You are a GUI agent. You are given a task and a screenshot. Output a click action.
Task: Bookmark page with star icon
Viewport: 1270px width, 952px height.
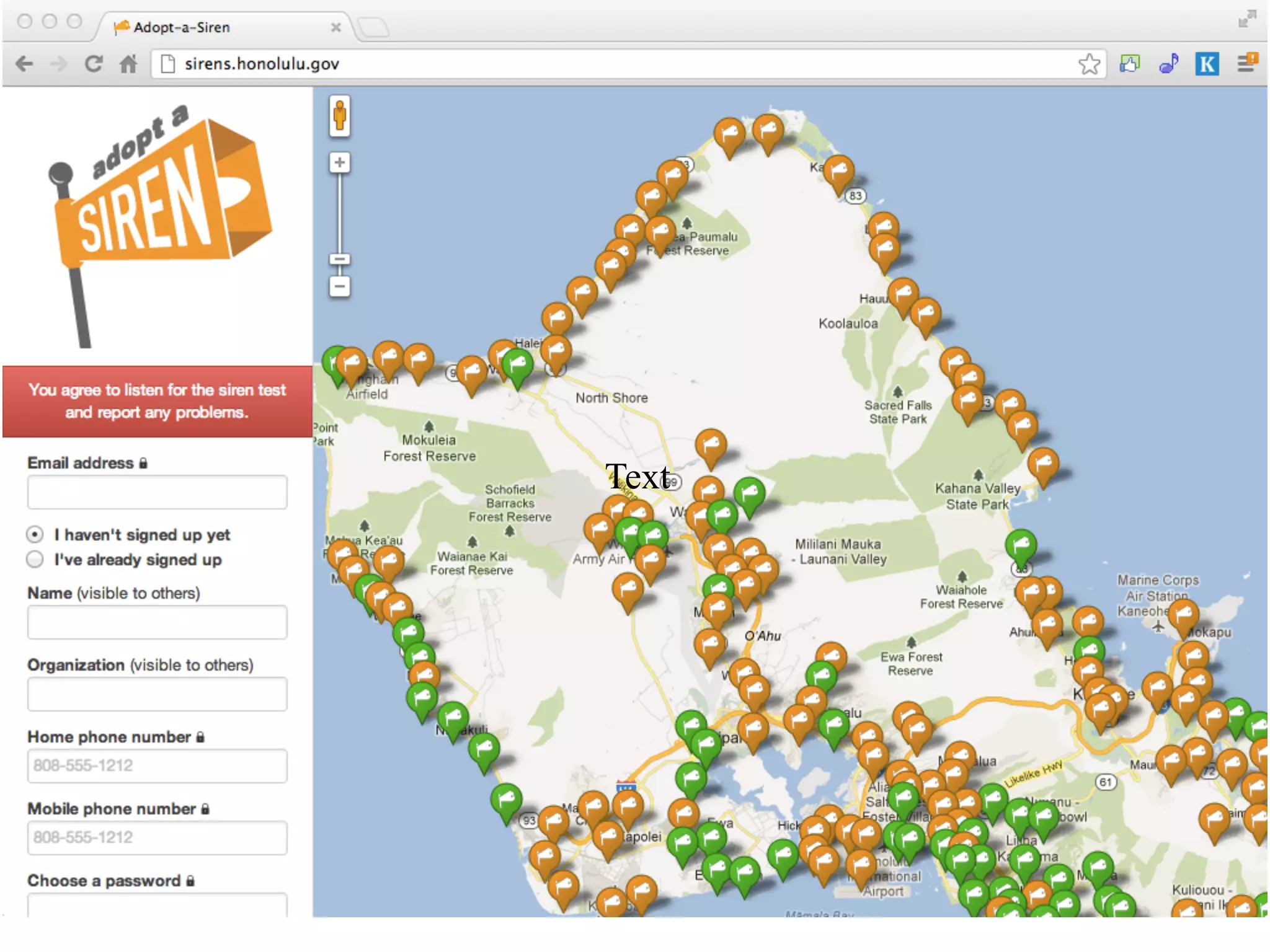(1088, 64)
